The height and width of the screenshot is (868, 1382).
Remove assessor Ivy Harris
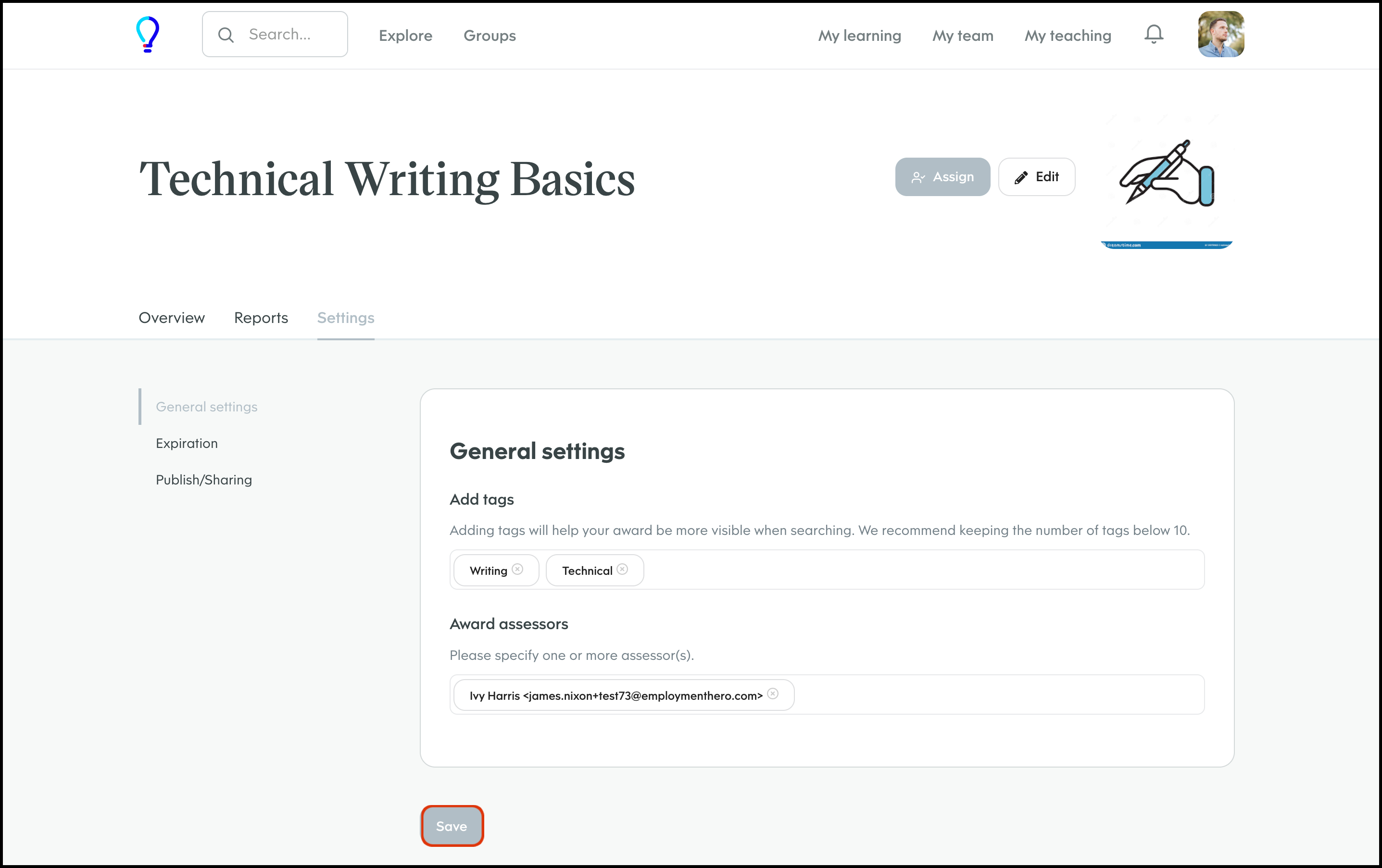coord(772,694)
